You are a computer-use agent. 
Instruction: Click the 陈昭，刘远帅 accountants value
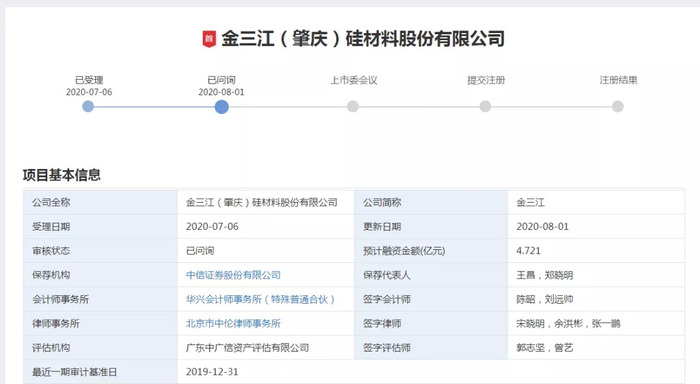tap(545, 299)
